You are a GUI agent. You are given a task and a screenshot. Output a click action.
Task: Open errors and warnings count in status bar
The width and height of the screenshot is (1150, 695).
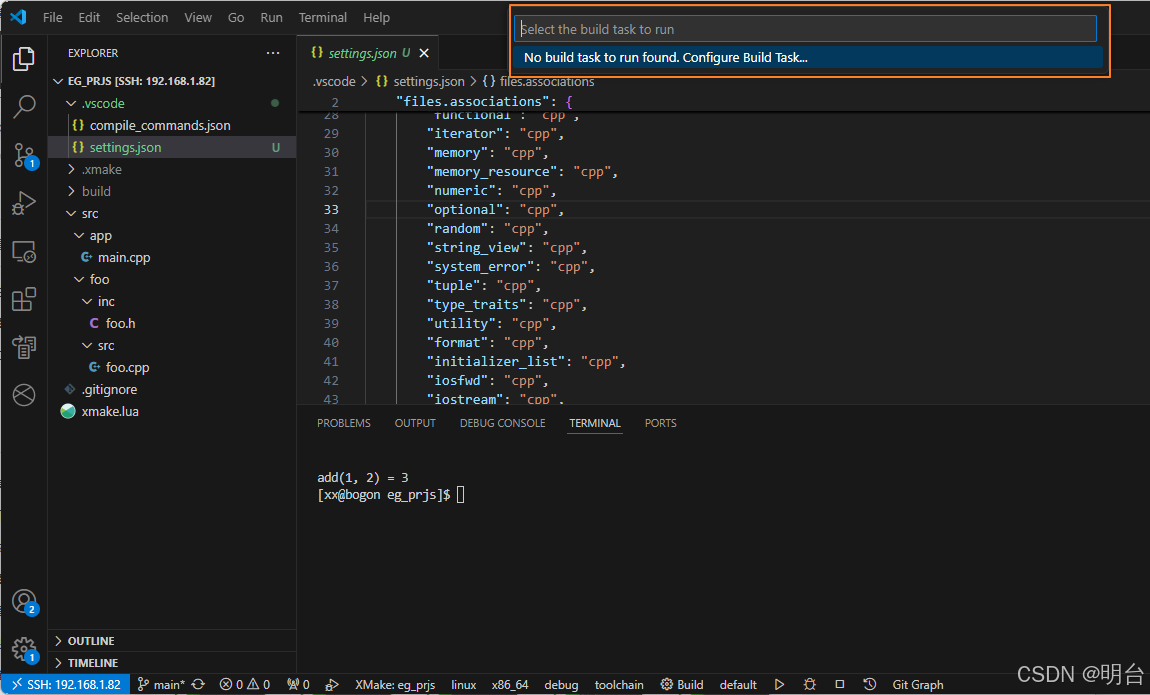pyautogui.click(x=245, y=685)
